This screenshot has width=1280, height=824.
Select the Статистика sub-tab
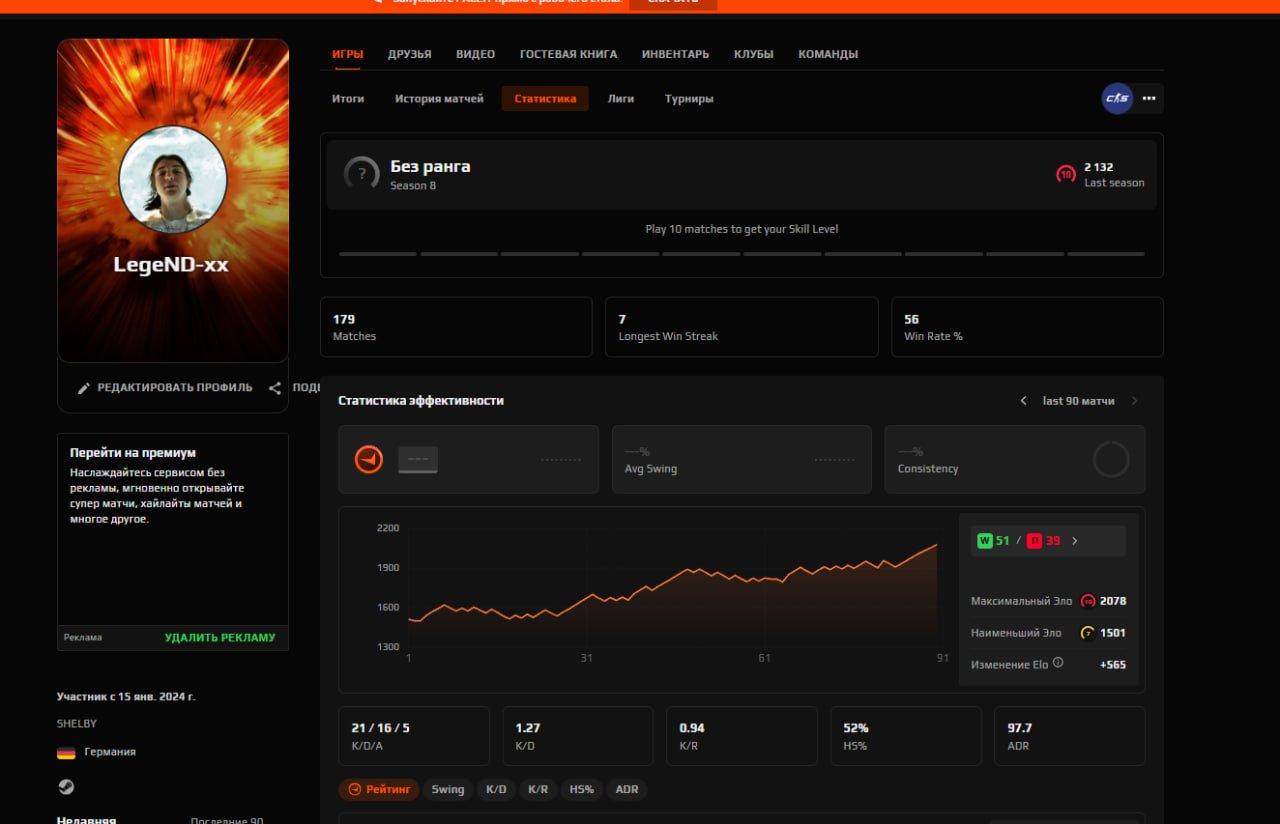coord(545,99)
